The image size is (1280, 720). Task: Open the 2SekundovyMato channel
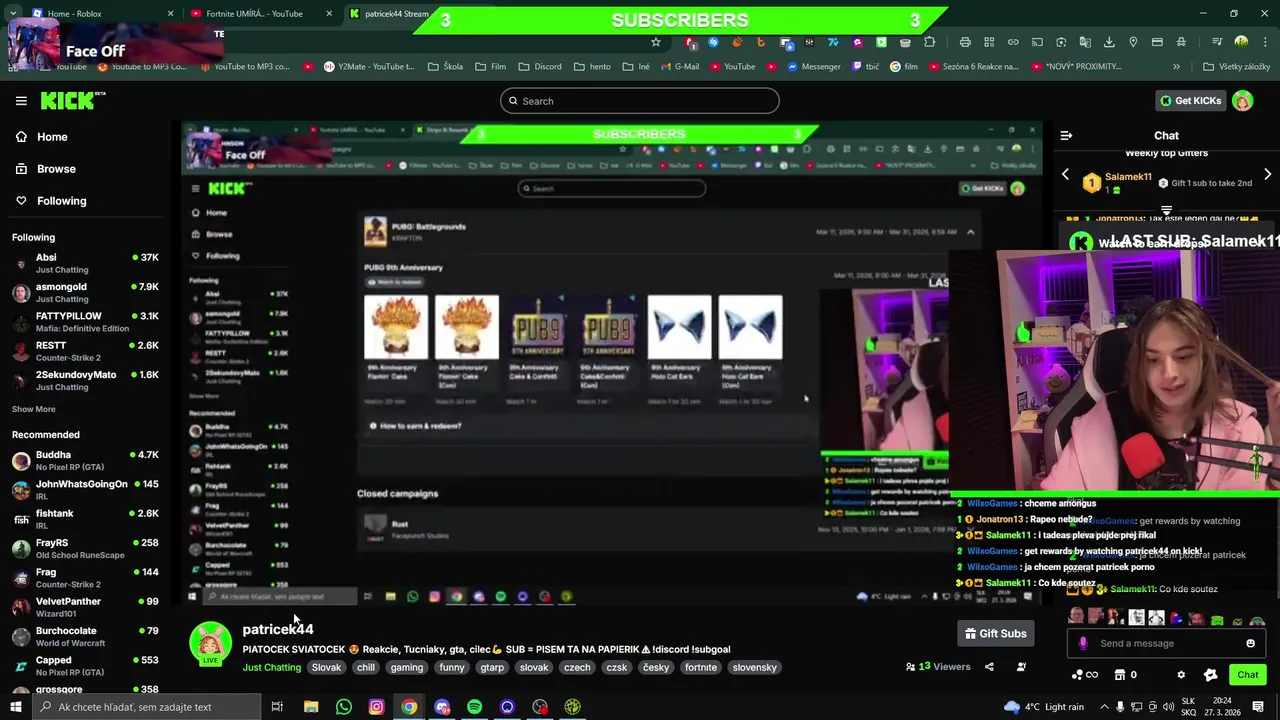[x=85, y=380]
